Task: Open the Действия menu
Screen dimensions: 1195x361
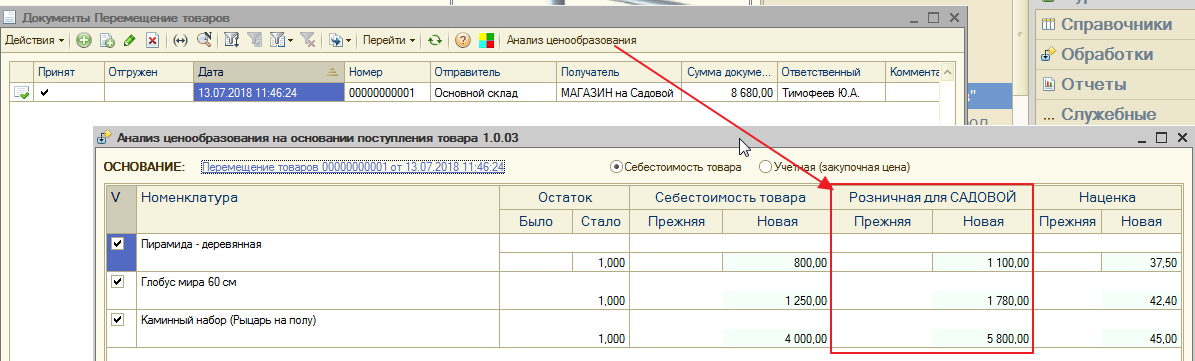Action: coord(34,40)
